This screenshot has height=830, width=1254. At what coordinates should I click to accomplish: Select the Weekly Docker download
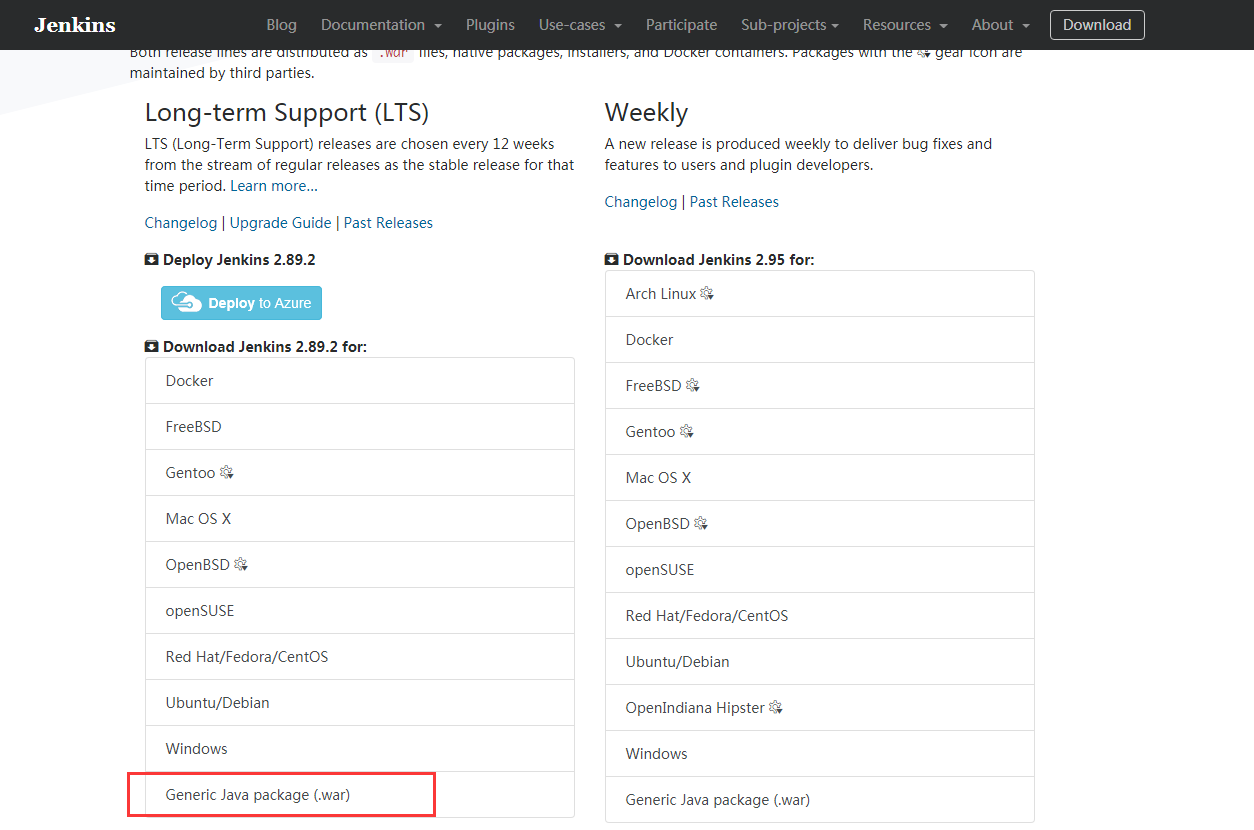820,340
